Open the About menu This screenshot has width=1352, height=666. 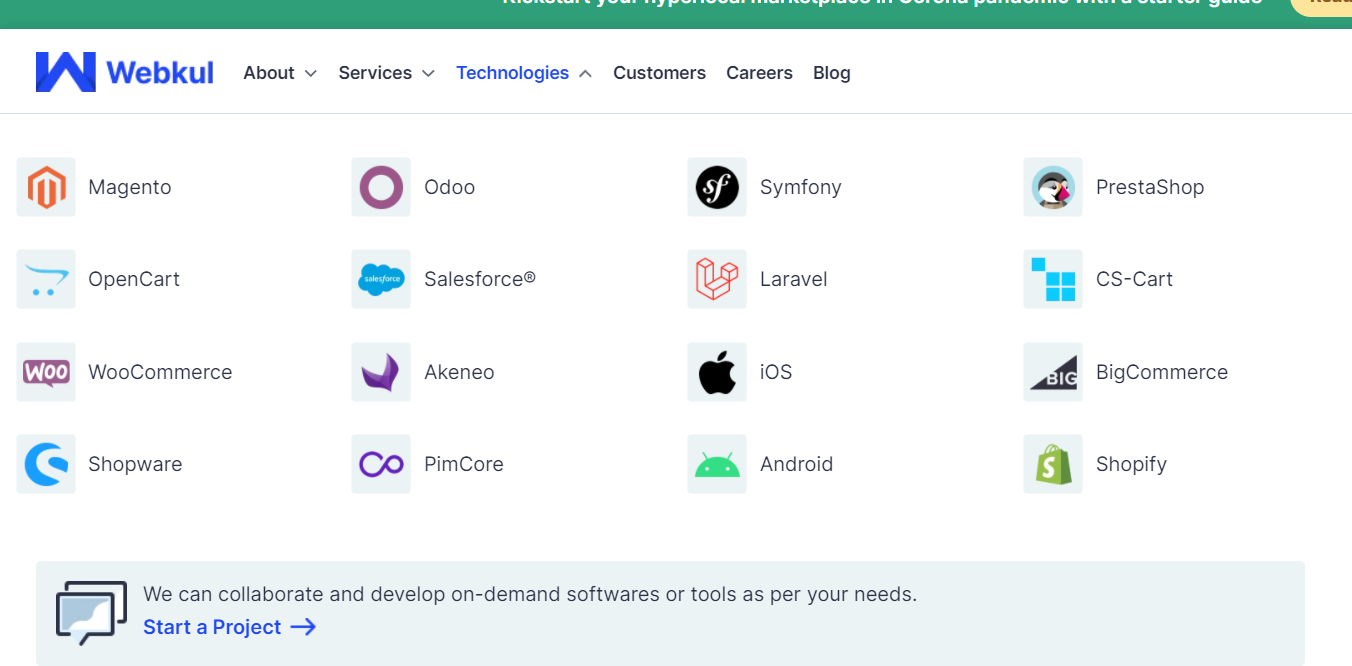(x=269, y=73)
